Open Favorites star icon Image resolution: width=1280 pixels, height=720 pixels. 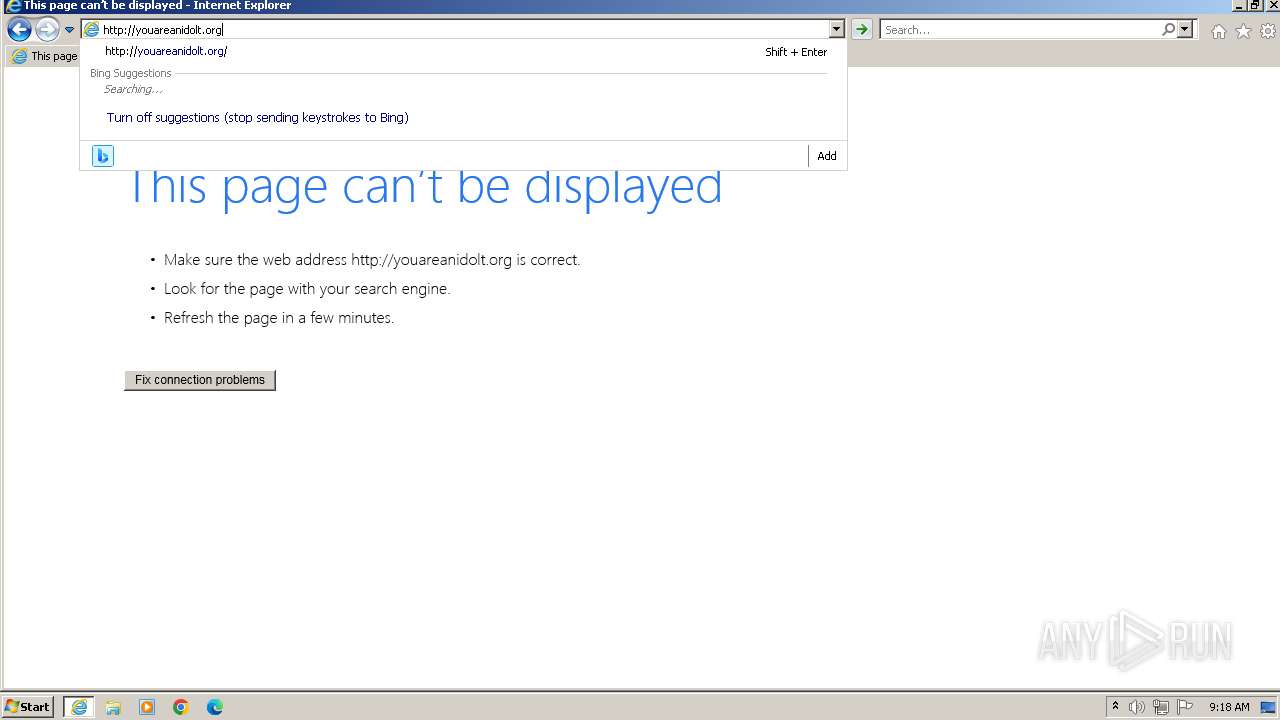[1243, 31]
